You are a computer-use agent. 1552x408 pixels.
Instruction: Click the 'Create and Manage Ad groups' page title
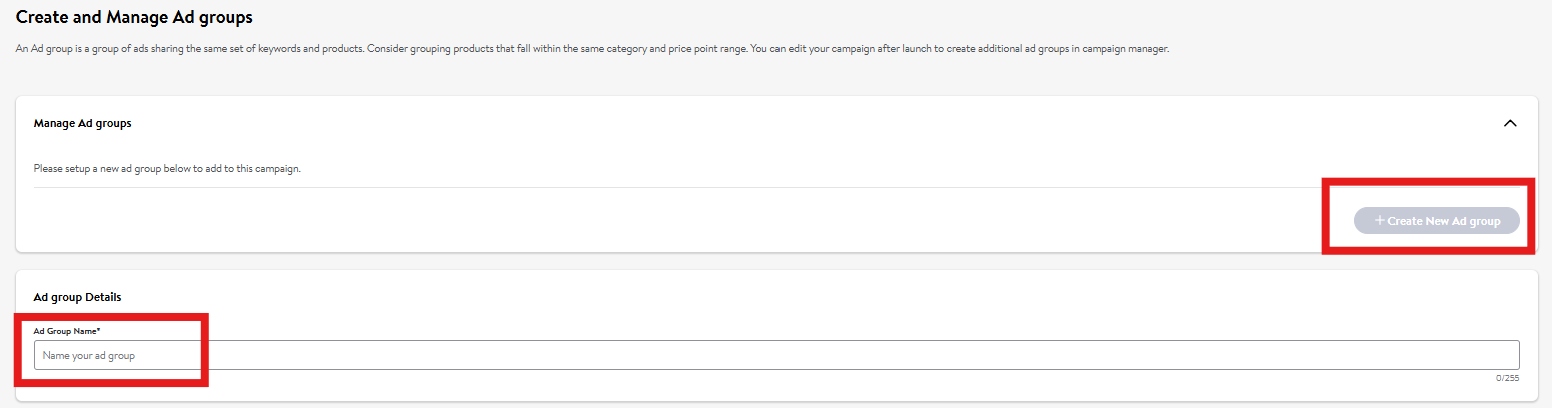[x=134, y=17]
